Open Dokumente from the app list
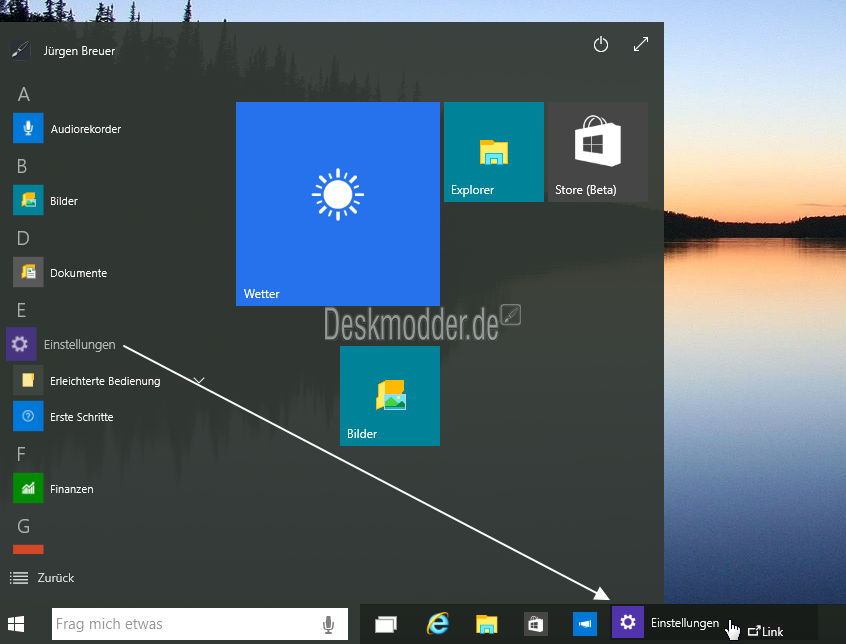 (x=60, y=273)
